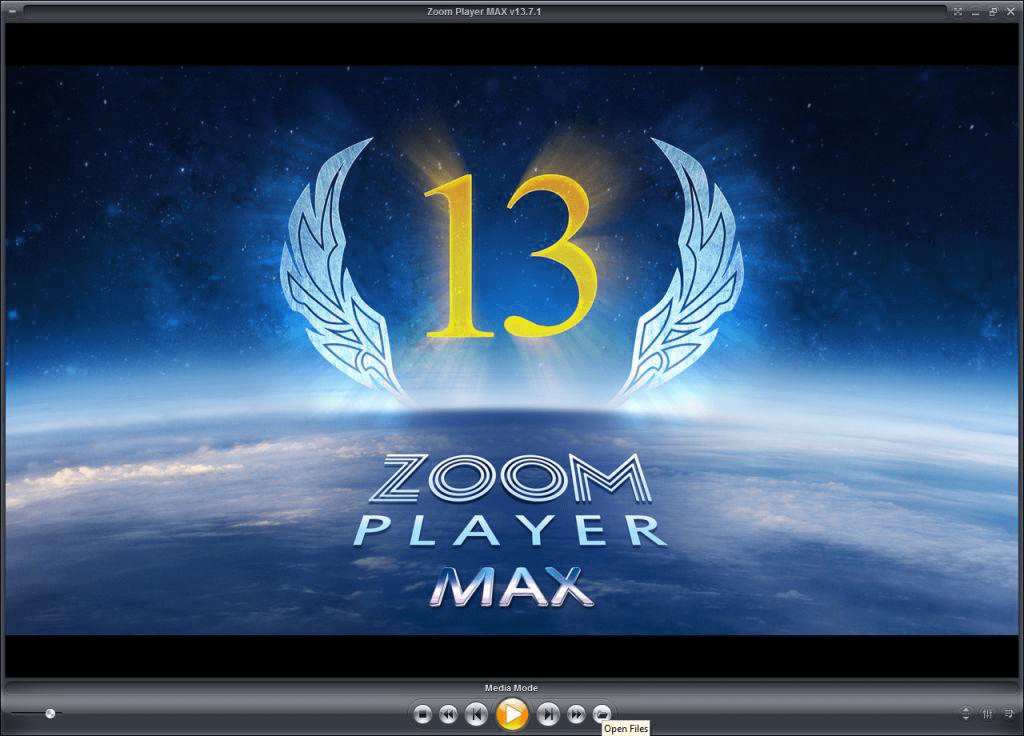Open the equalizer icon in control bar

click(x=987, y=714)
